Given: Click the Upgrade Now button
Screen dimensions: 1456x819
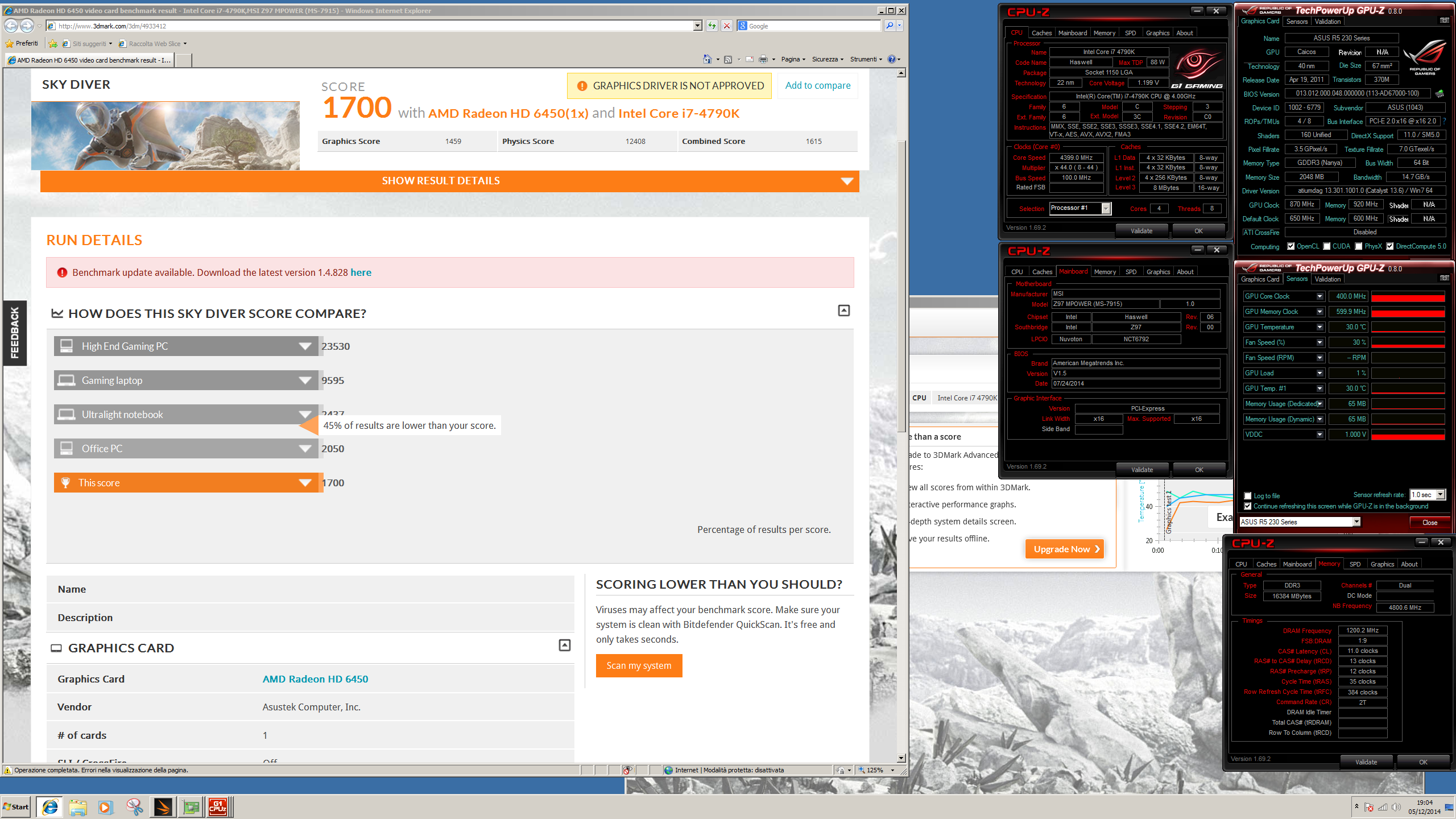Looking at the screenshot, I should 1065,549.
